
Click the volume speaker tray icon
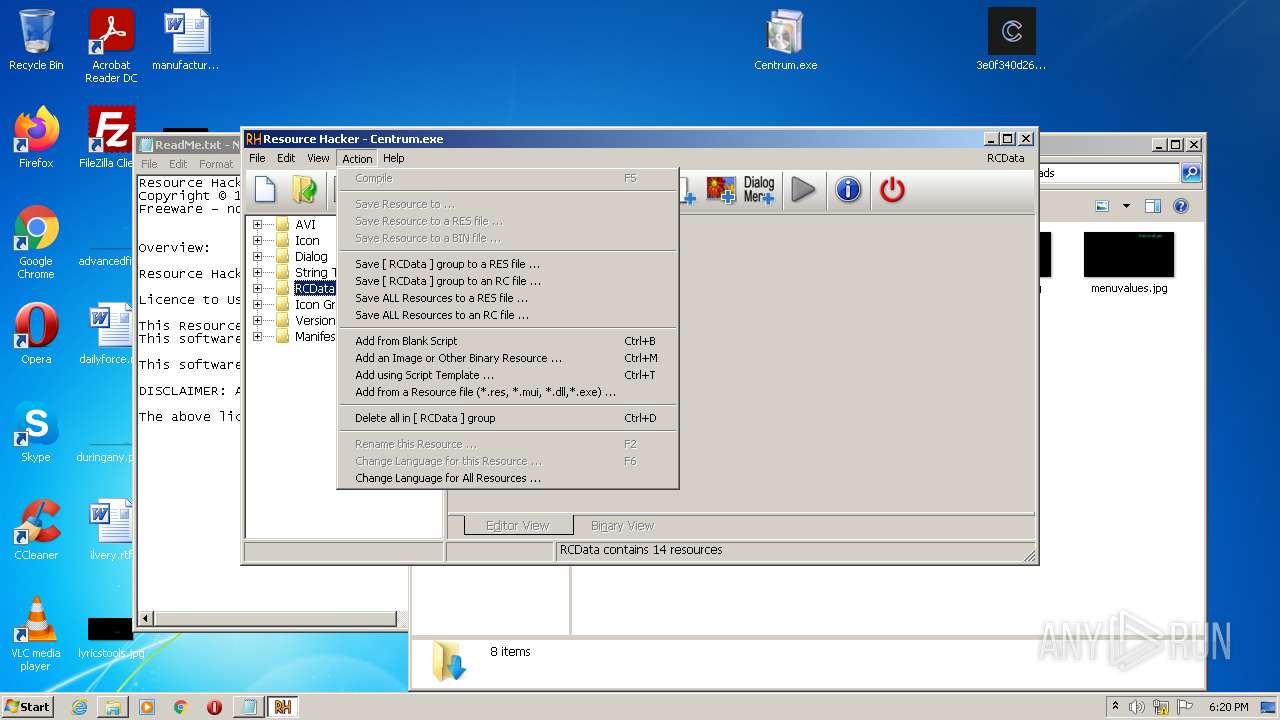pyautogui.click(x=1137, y=707)
